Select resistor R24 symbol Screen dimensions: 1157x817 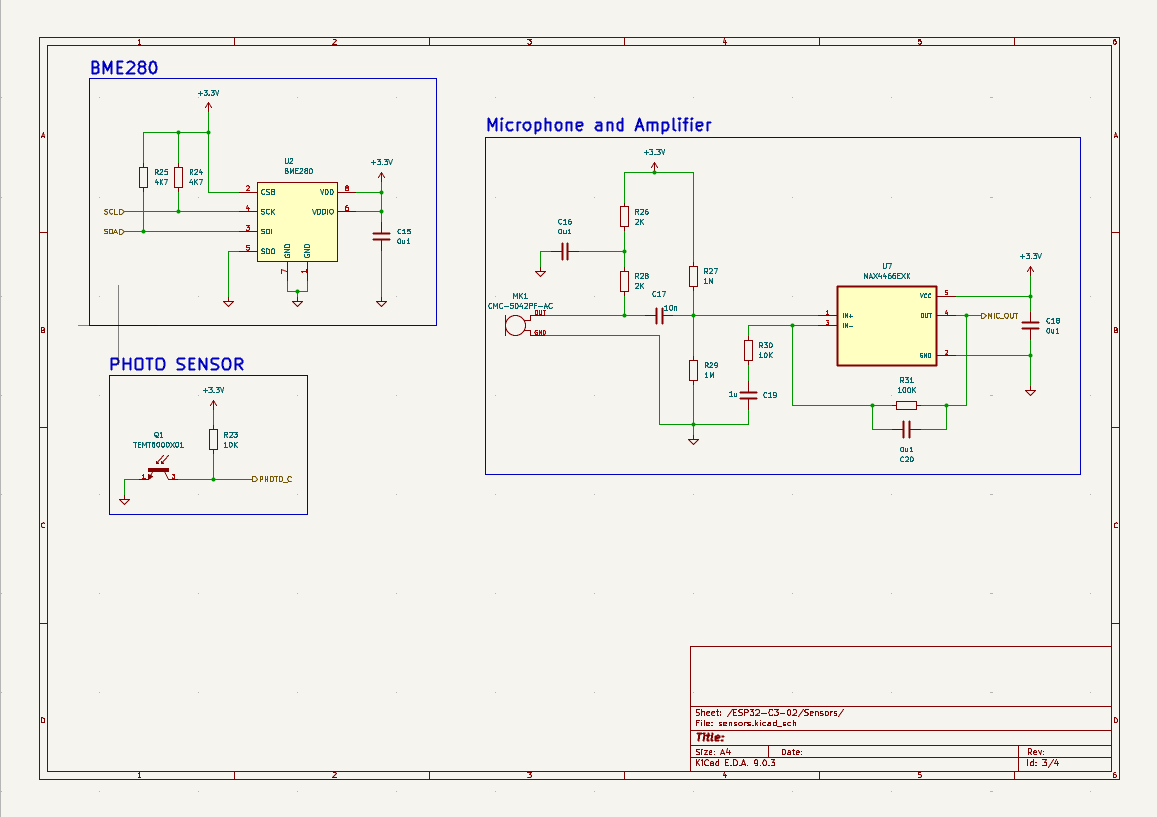point(179,177)
